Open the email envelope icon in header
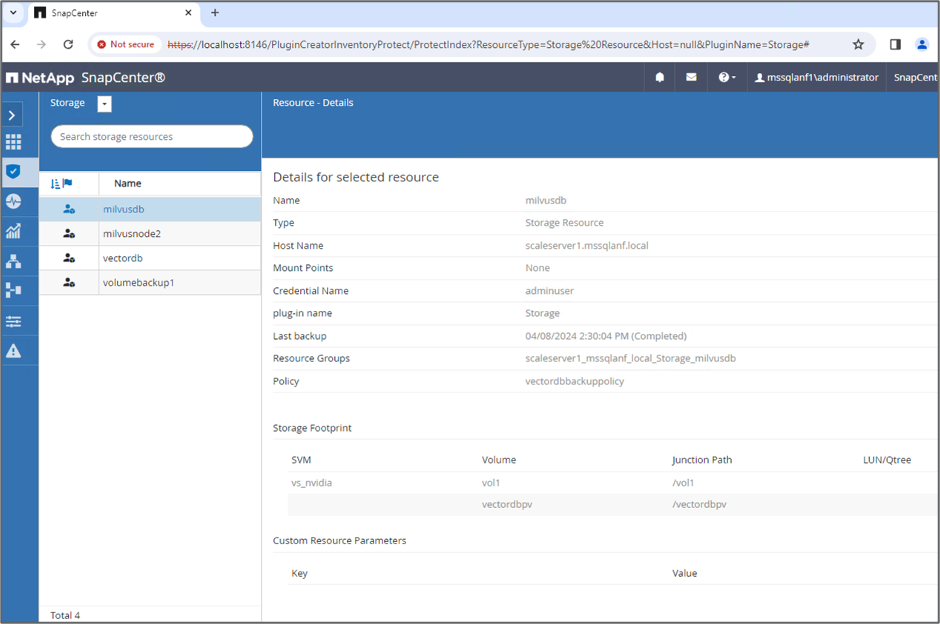The image size is (940, 624). pos(691,77)
